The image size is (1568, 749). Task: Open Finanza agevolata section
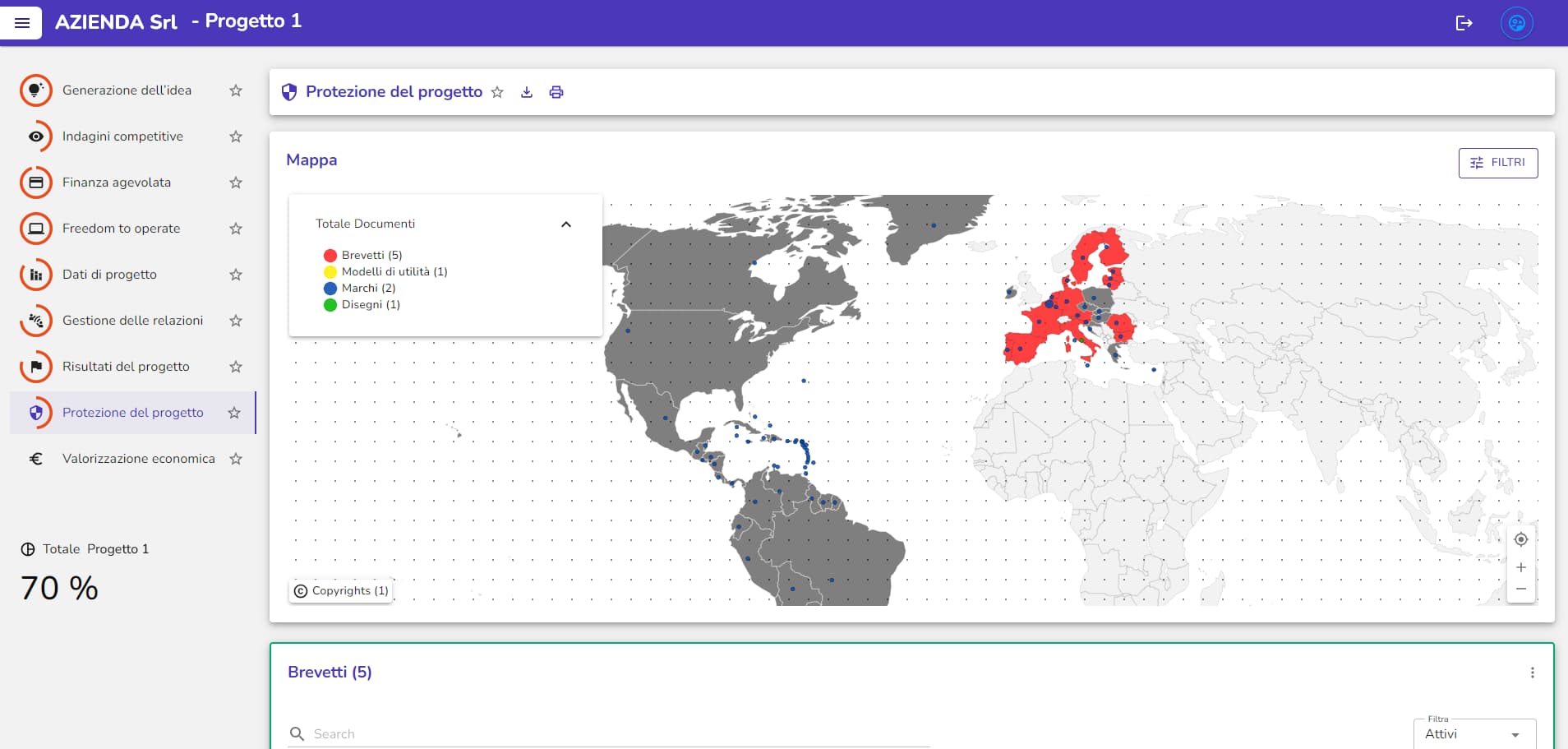(117, 183)
